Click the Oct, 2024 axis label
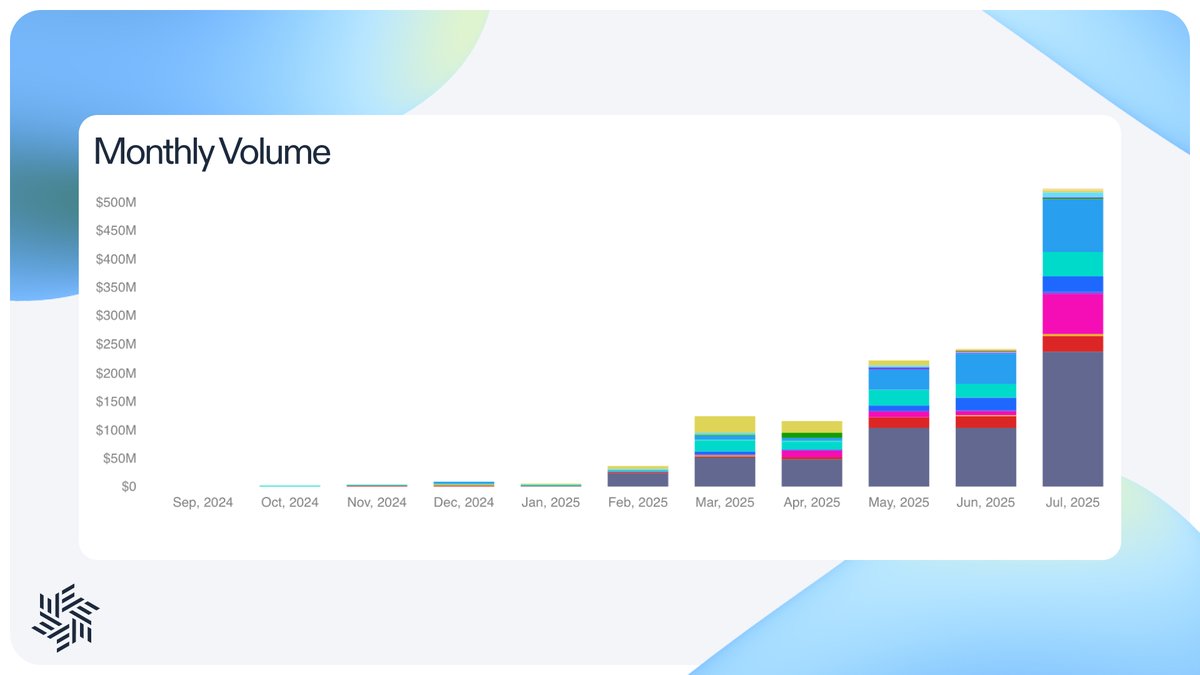1200x675 pixels. pos(290,502)
